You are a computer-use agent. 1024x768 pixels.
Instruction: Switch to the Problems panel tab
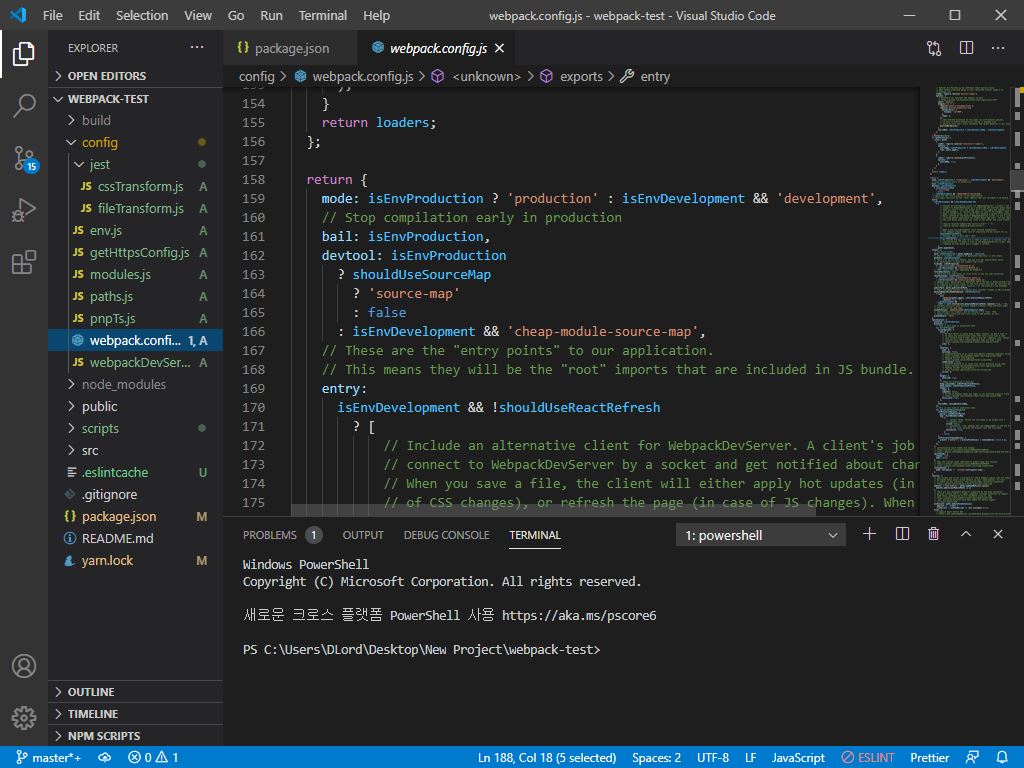coord(281,535)
